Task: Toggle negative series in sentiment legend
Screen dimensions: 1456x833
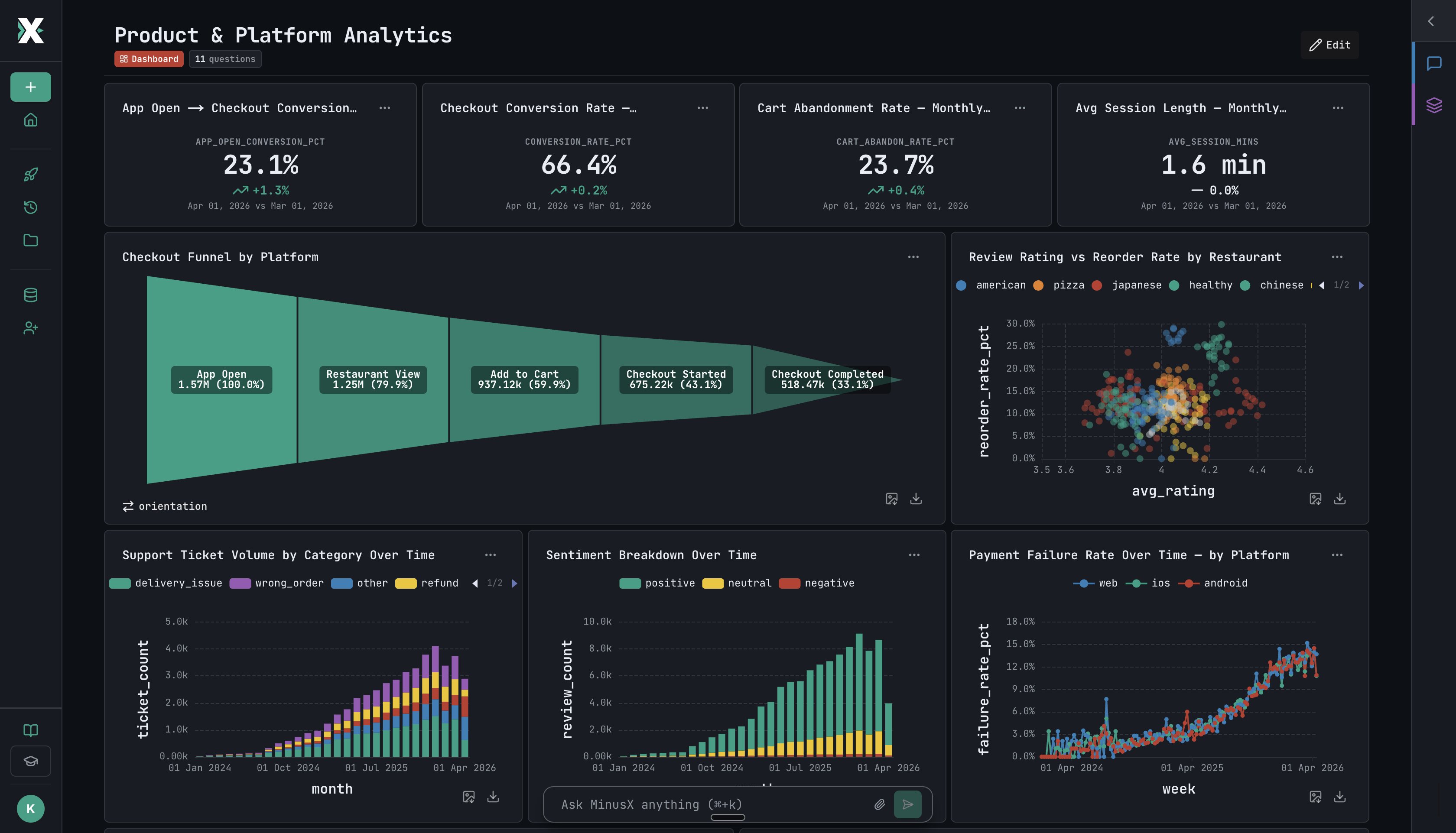Action: [817, 583]
